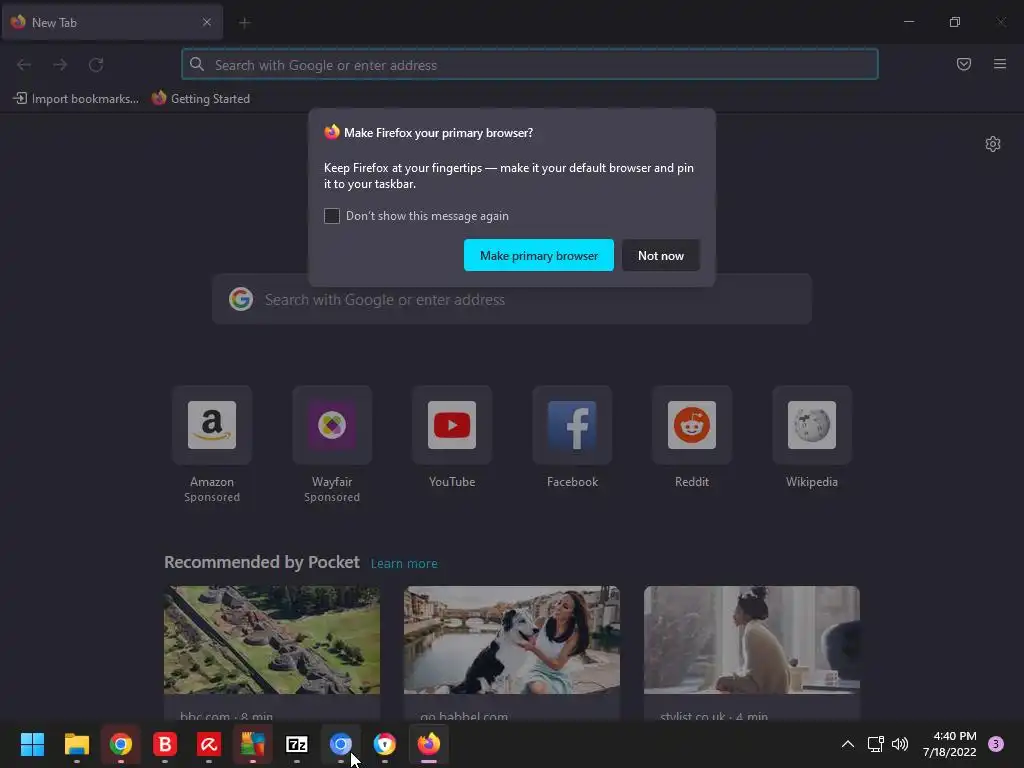
Task: Close the New Tab tab
Action: click(207, 22)
